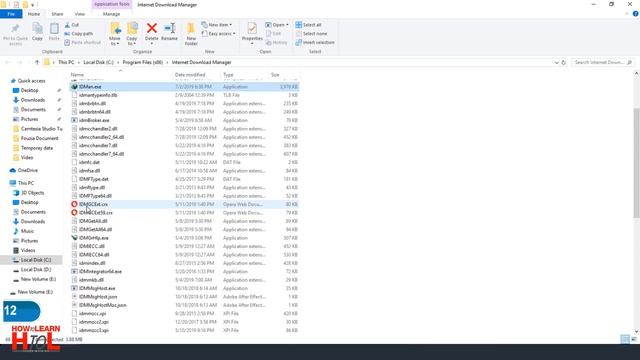Select the Application Tools contextual tab

(x=111, y=4)
